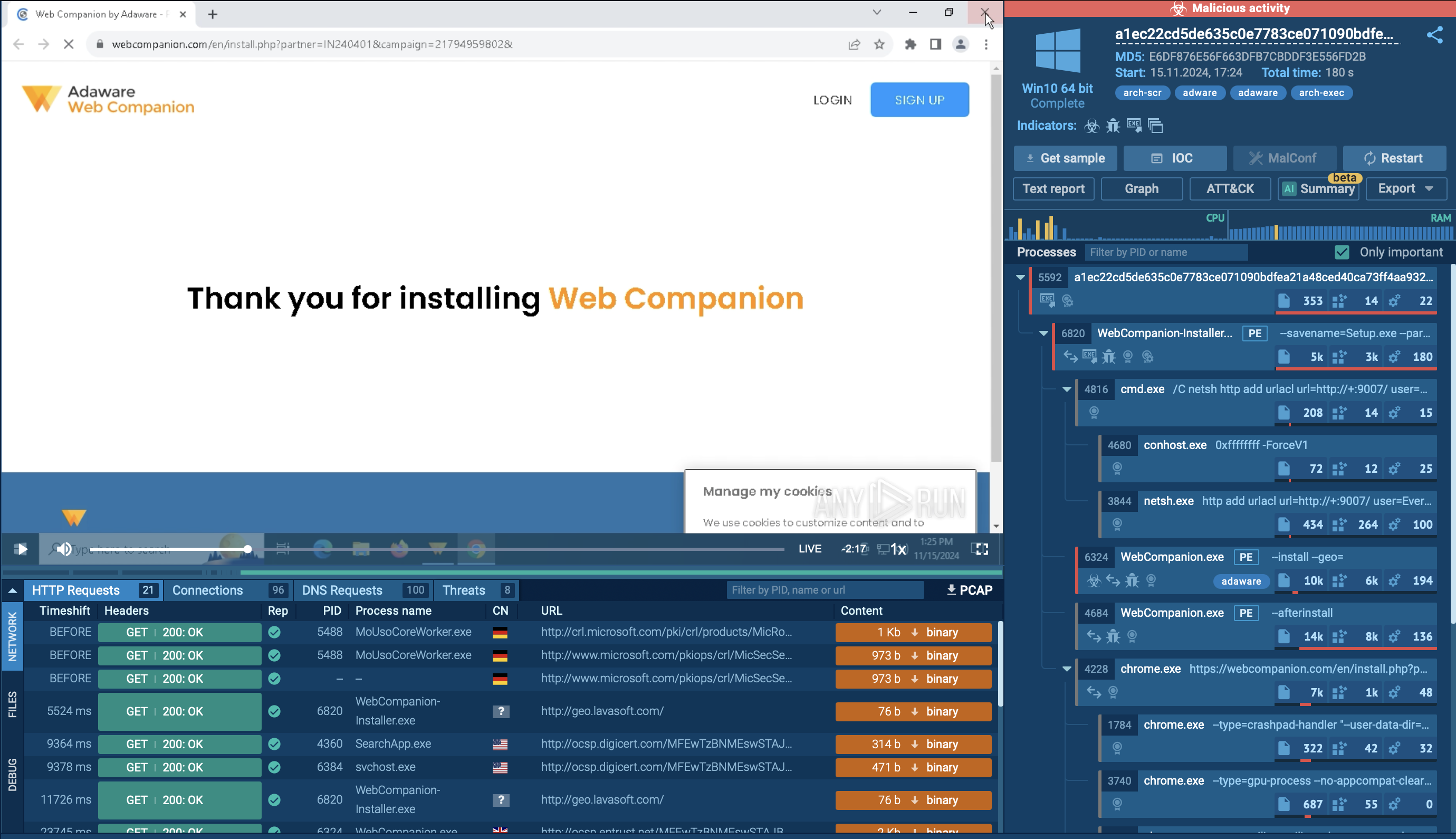Click the Get sample button

point(1065,158)
